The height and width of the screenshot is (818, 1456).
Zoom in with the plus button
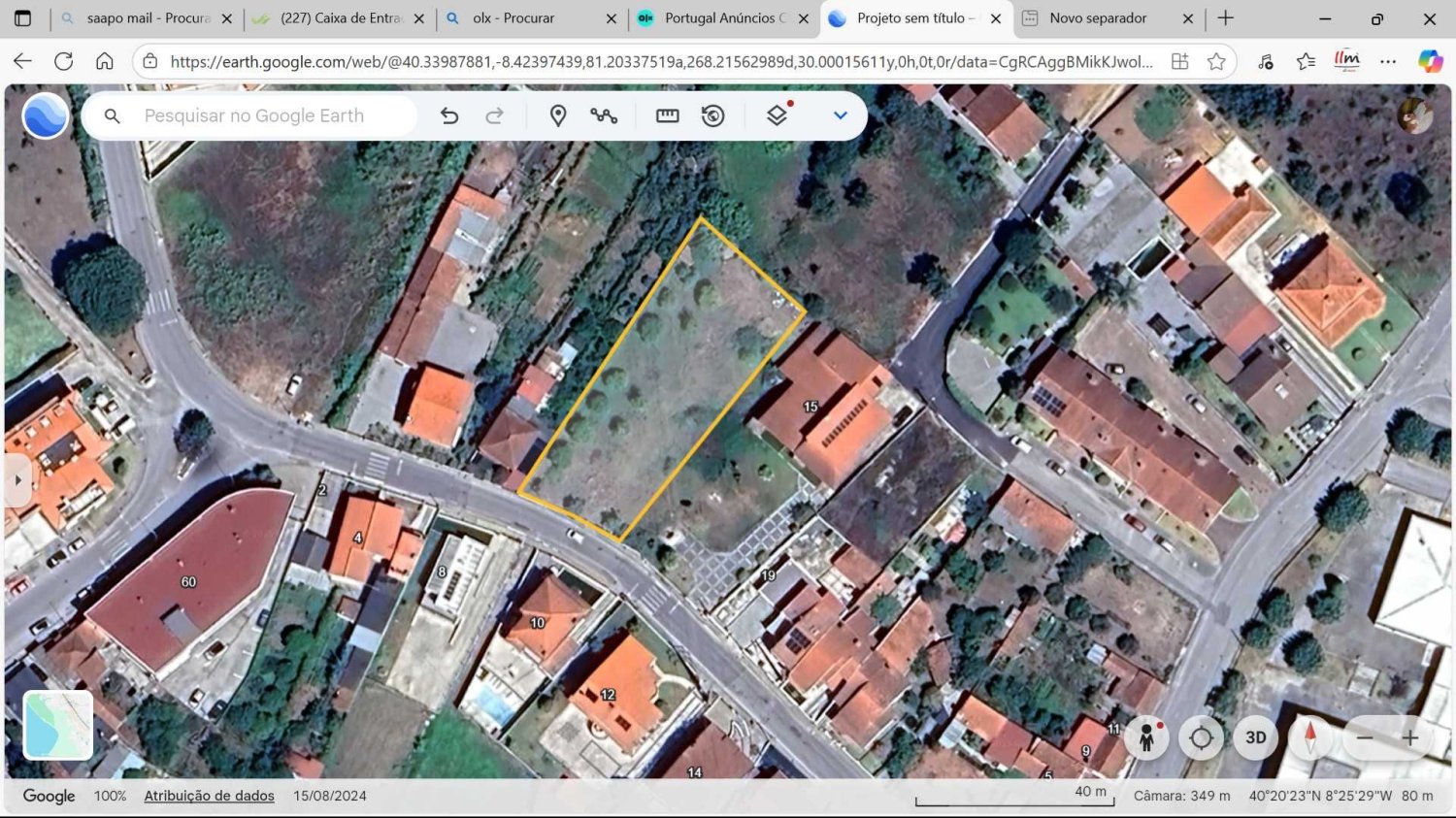[1409, 737]
